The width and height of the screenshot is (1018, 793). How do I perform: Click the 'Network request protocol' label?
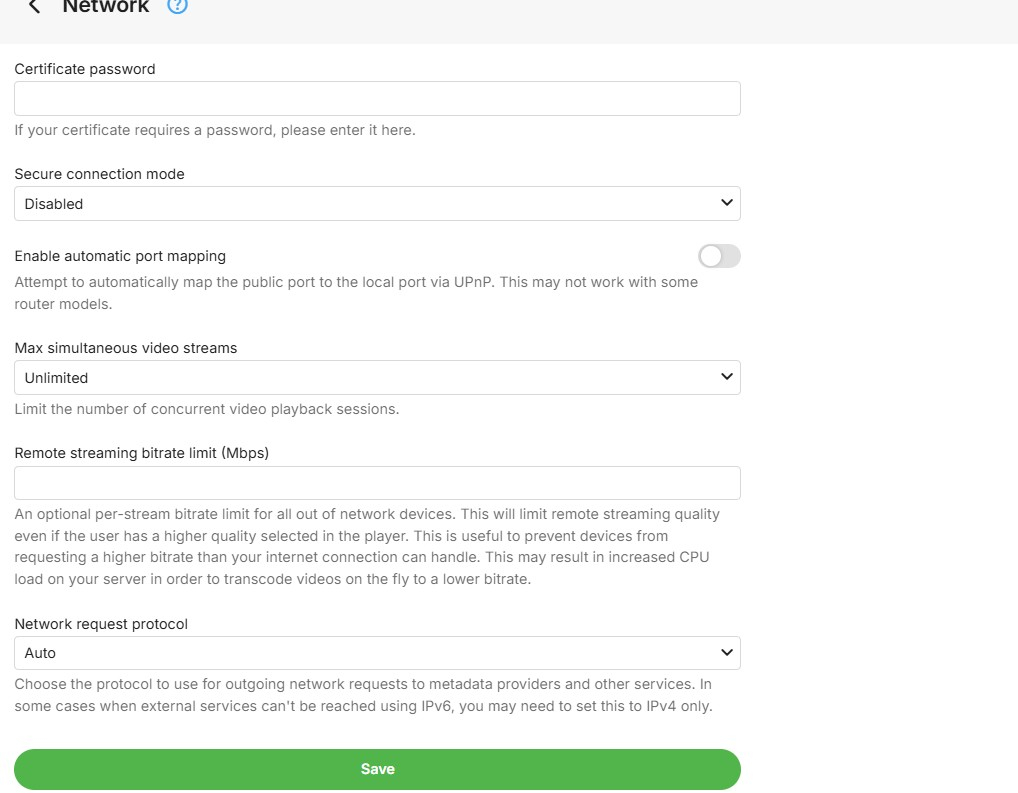pyautogui.click(x=101, y=624)
